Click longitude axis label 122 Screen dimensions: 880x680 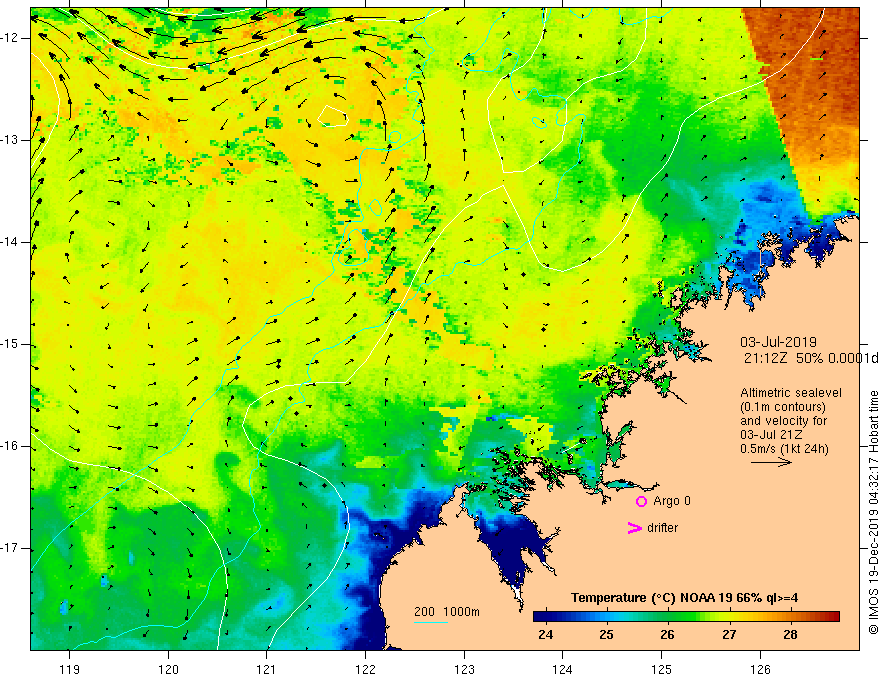click(365, 669)
